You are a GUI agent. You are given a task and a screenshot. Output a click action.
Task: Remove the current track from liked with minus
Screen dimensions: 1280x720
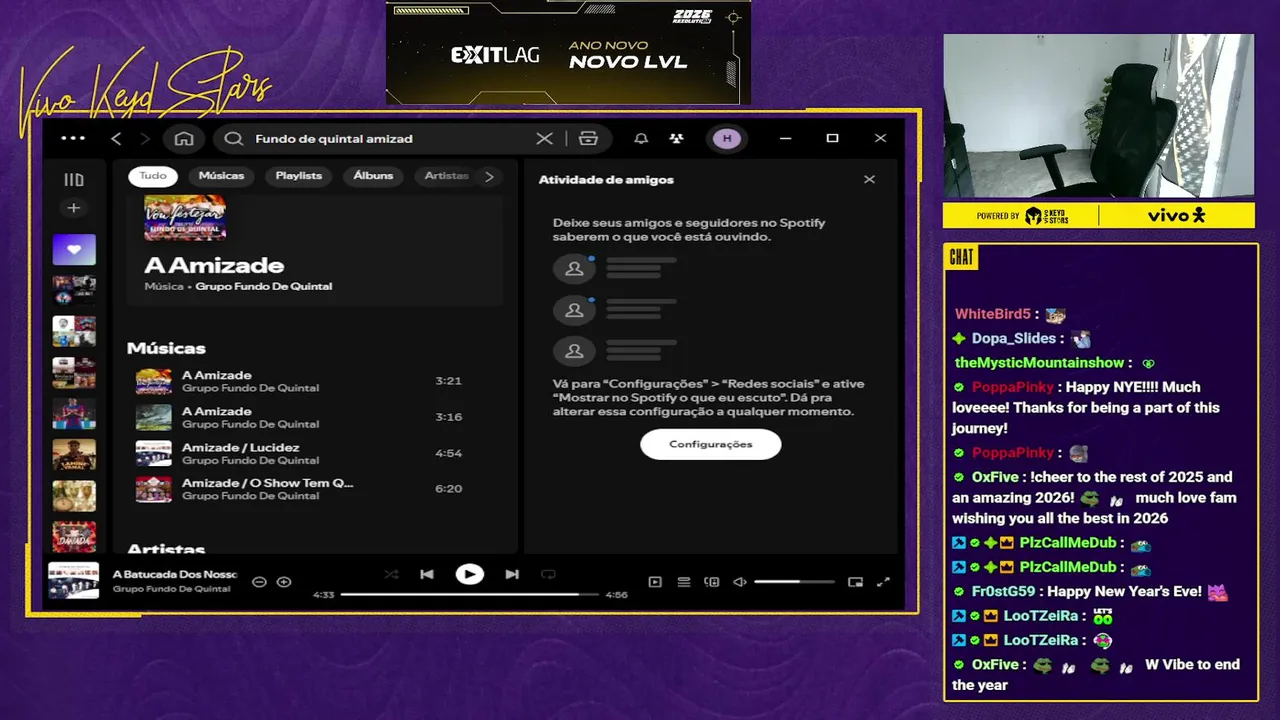(x=259, y=582)
